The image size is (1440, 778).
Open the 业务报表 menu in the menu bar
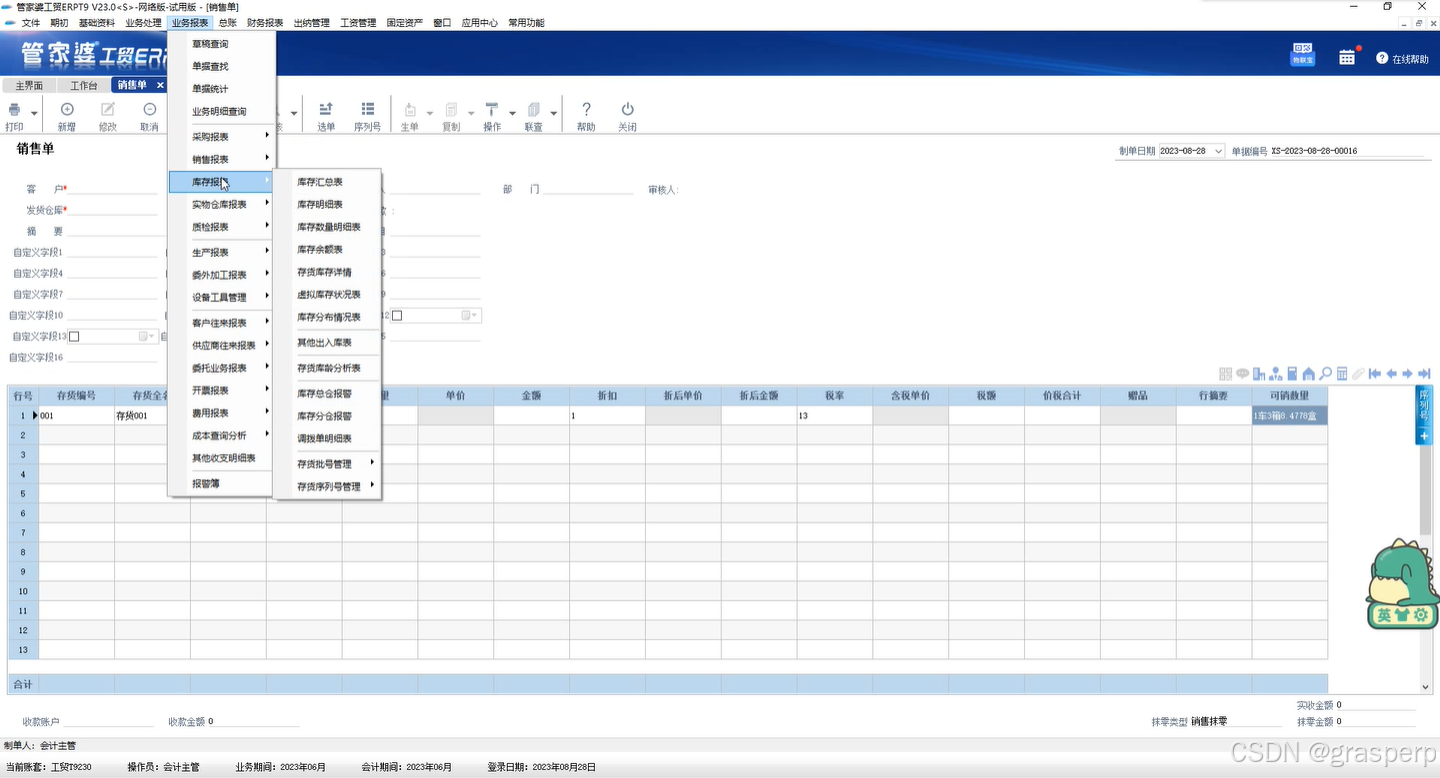(190, 22)
